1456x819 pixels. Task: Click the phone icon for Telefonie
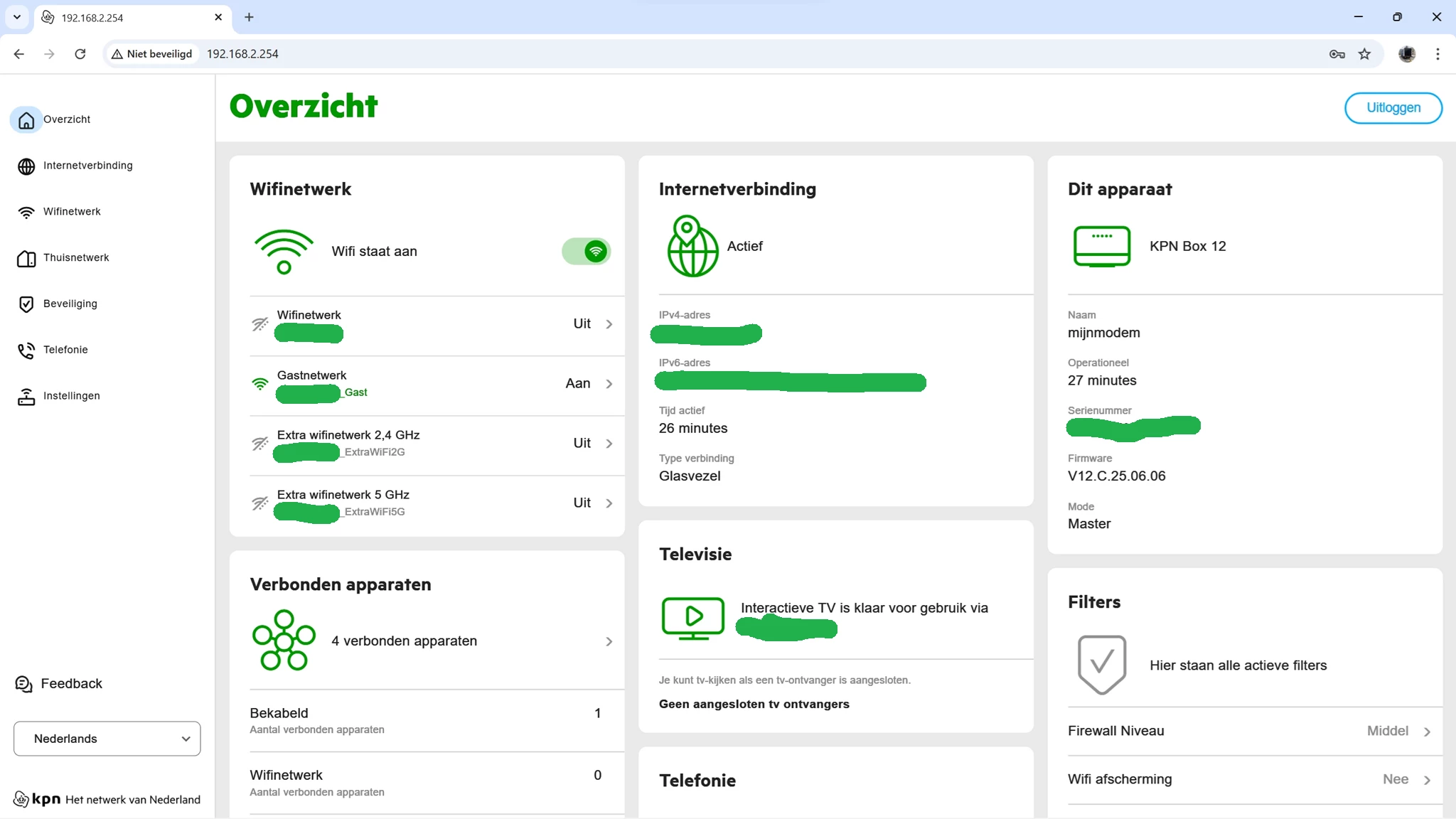click(26, 350)
